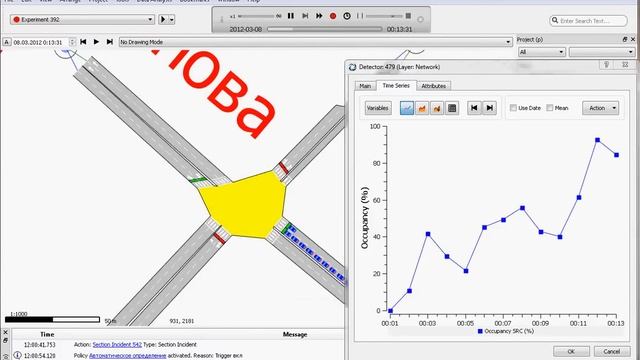This screenshot has width=640, height=360.
Task: Undock the Project panel
Action: 624,39
